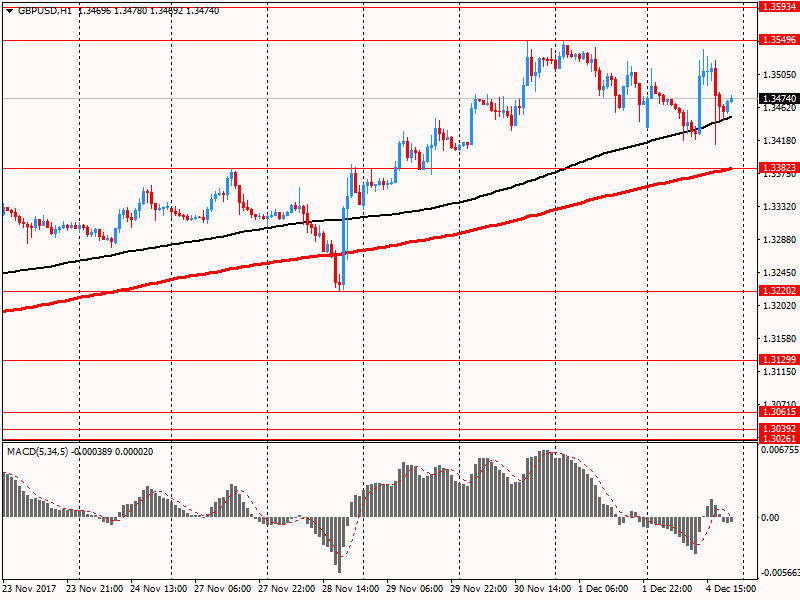Screen dimensions: 800x600
Task: Click the 1.34180 price scale value
Action: pyautogui.click(x=779, y=141)
